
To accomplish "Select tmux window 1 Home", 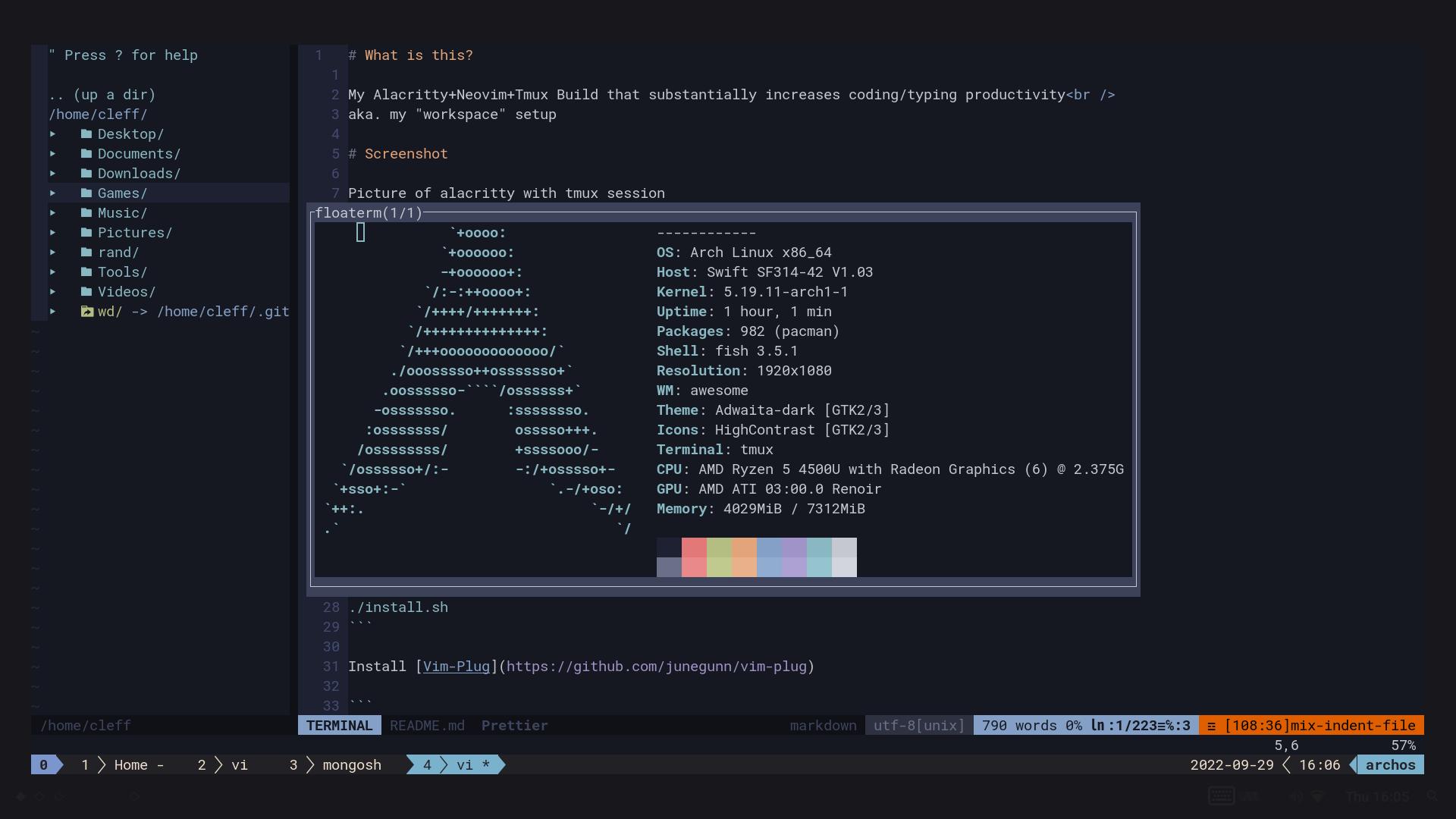I will 122,765.
